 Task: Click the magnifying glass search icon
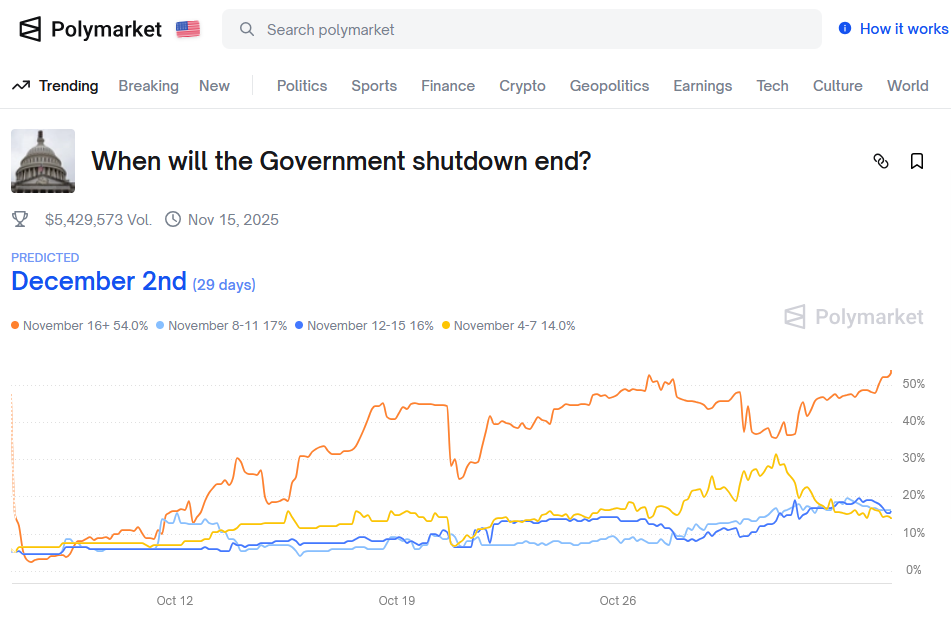tap(247, 30)
